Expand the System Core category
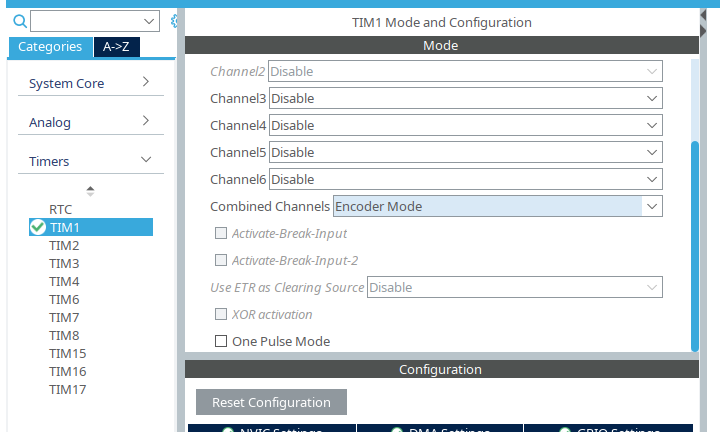Image resolution: width=720 pixels, height=432 pixels. (x=88, y=83)
